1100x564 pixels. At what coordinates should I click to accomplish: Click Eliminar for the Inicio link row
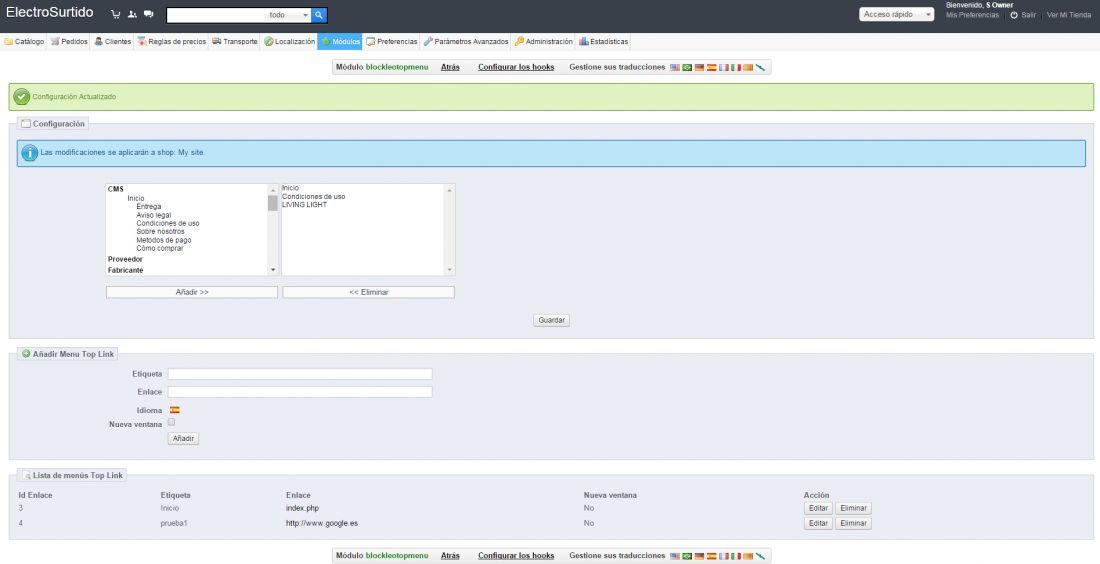(x=853, y=508)
